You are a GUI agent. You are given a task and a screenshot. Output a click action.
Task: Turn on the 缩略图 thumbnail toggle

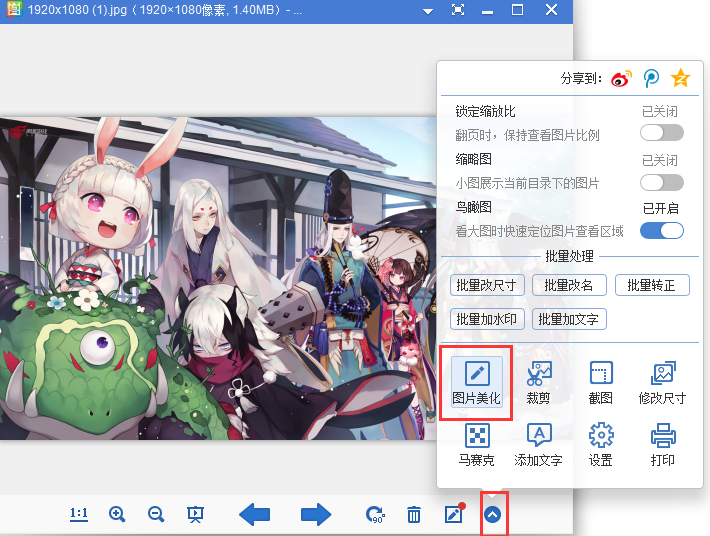coord(662,182)
